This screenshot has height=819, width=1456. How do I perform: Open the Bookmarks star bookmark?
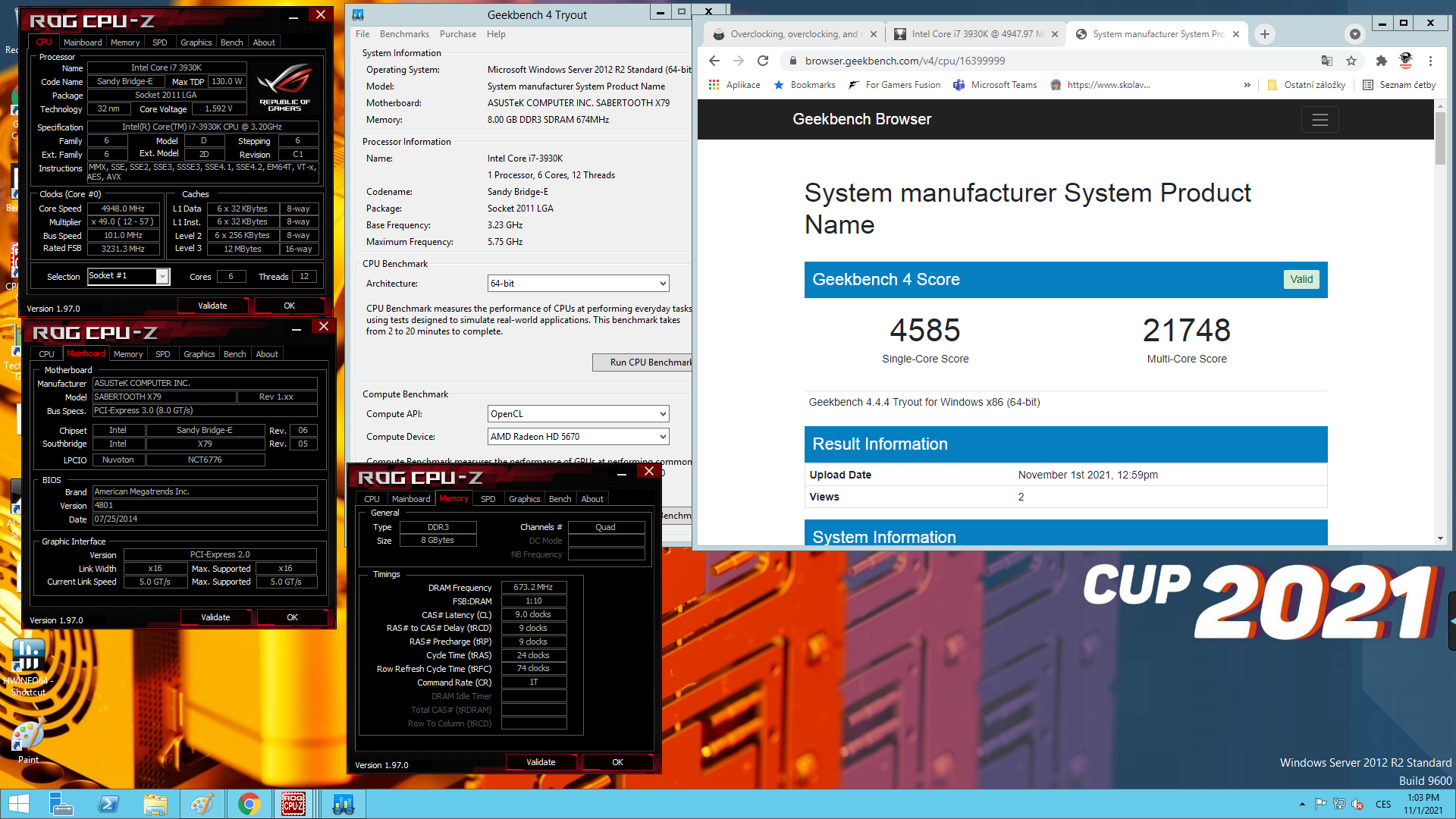point(804,85)
